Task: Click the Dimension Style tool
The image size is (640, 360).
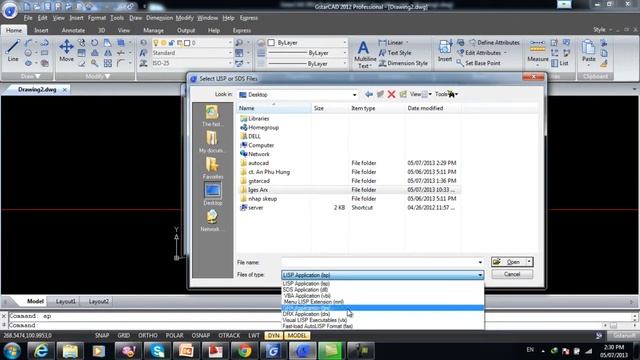Action: tap(403, 63)
